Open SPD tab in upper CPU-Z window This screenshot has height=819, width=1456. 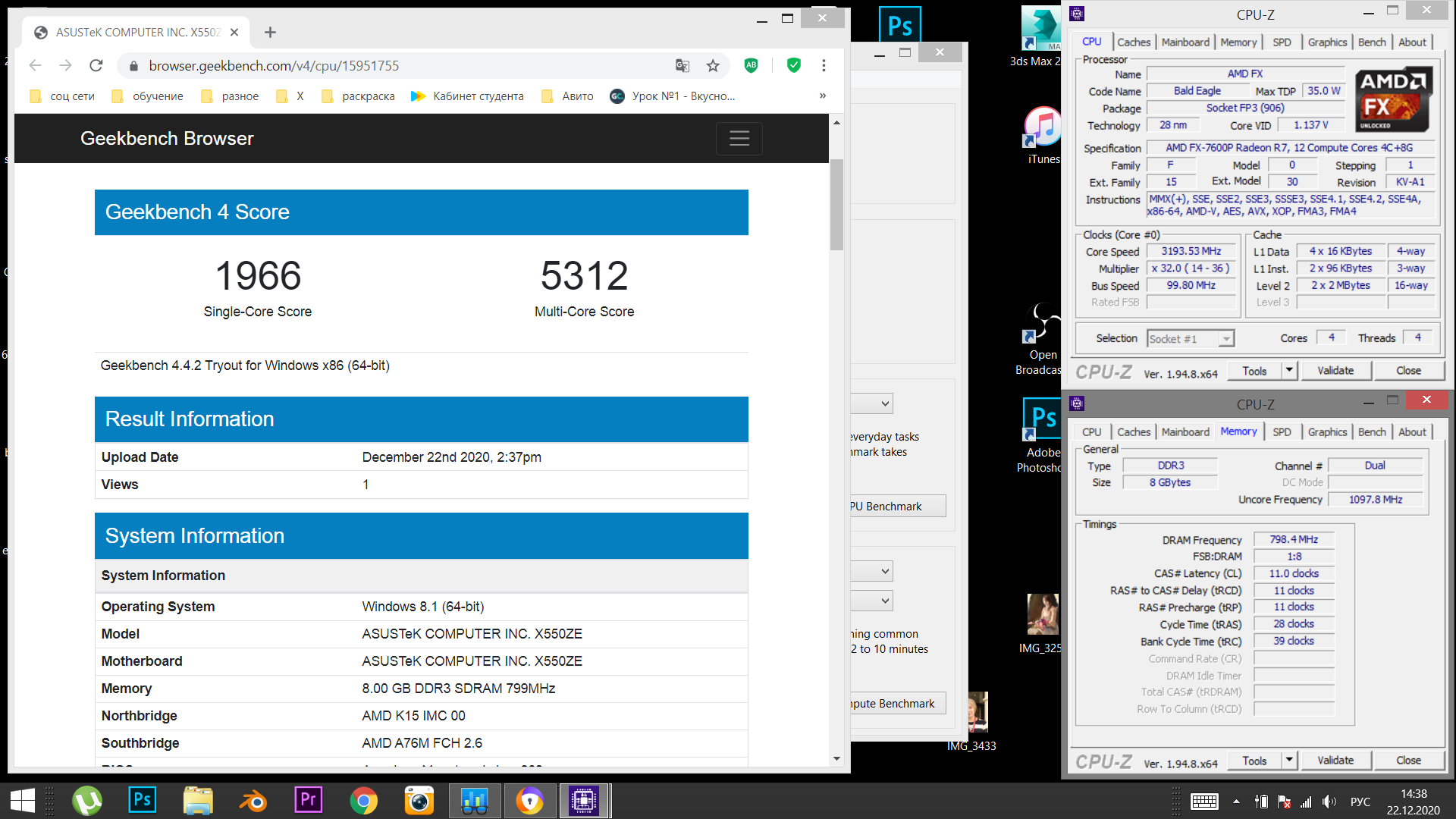[1282, 42]
